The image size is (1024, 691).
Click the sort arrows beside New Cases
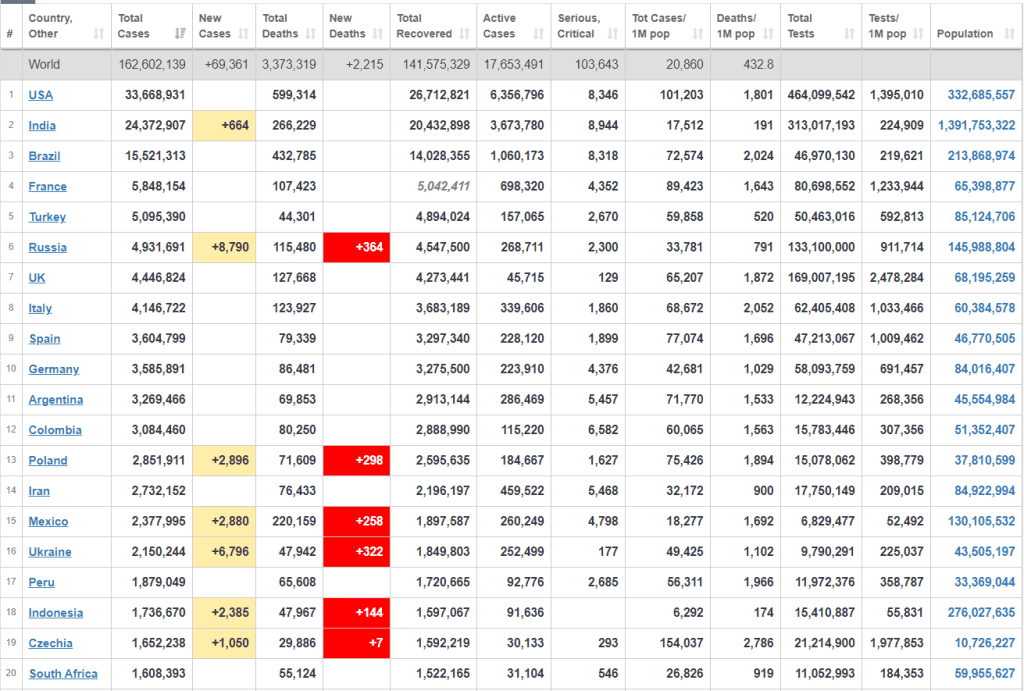(245, 34)
